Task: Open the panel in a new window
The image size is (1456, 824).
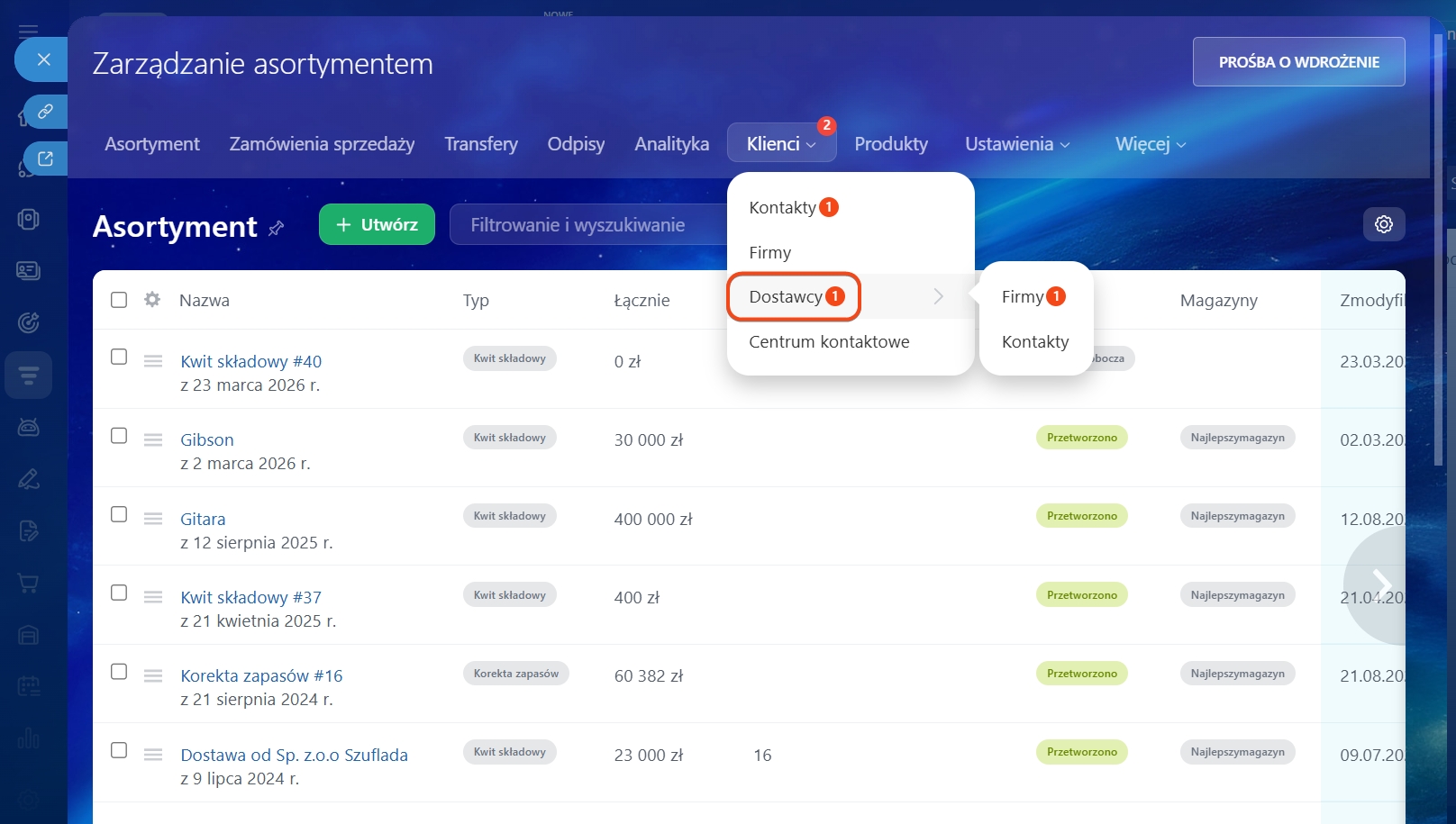Action: click(45, 158)
